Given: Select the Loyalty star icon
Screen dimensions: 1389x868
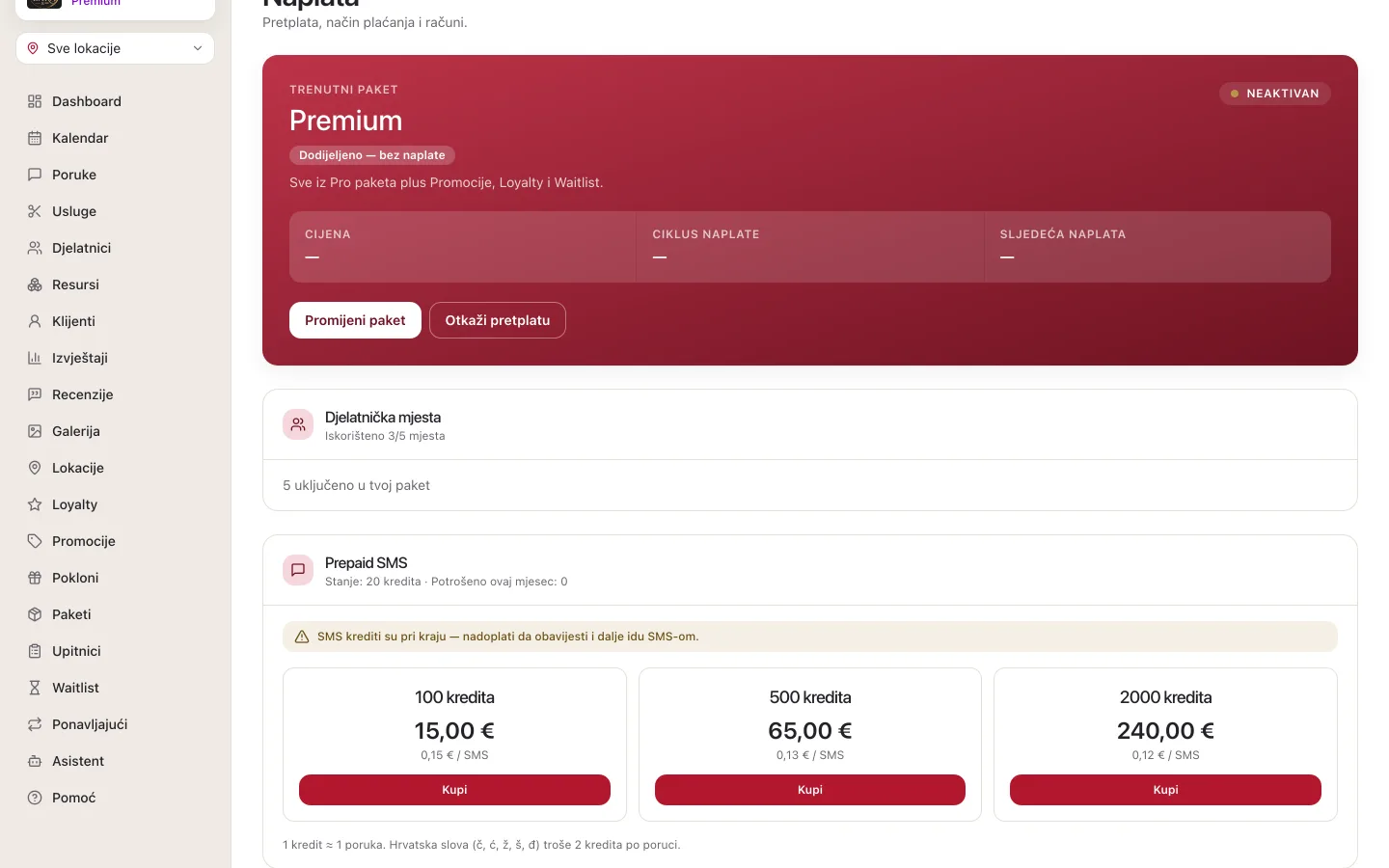Looking at the screenshot, I should click(35, 504).
